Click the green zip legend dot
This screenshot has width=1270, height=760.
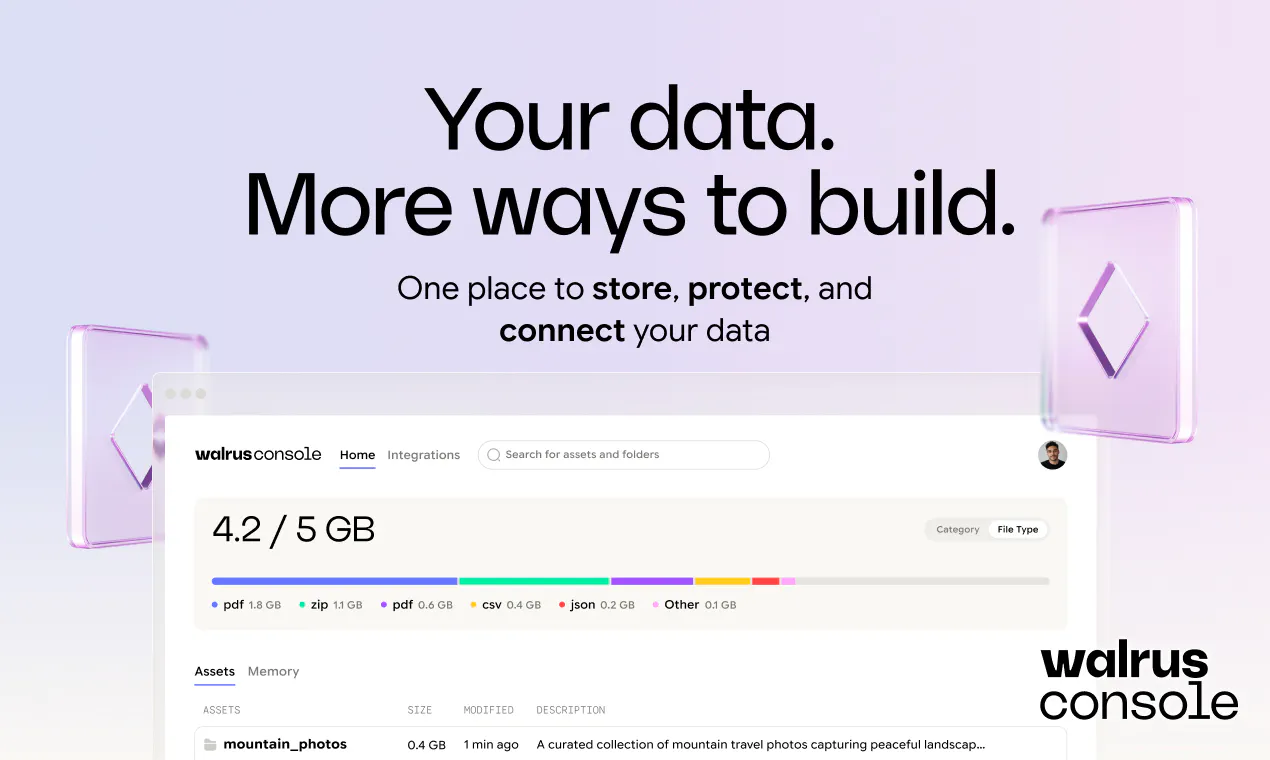[302, 605]
